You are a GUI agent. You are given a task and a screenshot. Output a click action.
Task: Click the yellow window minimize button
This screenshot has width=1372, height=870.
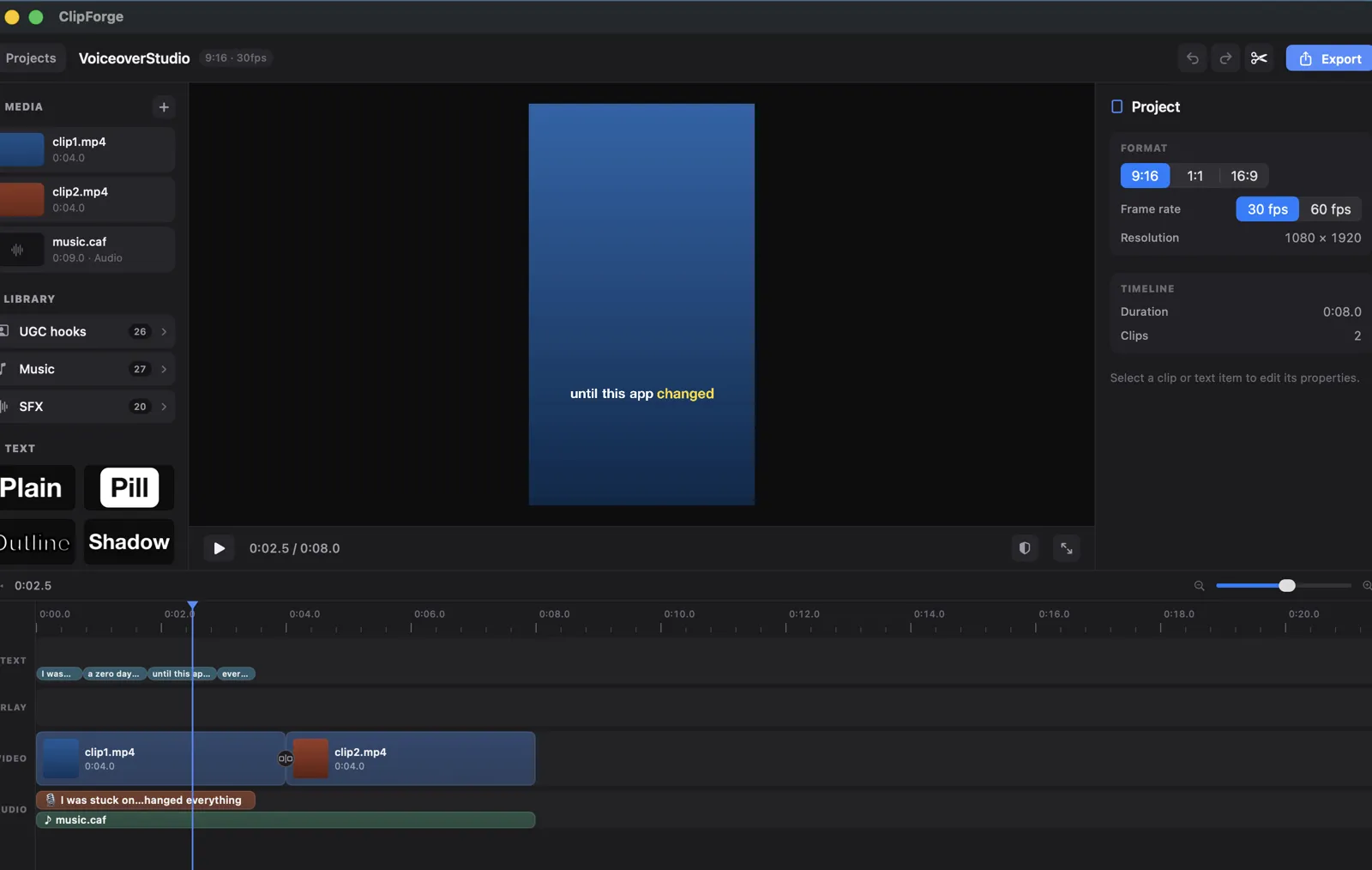(x=12, y=17)
